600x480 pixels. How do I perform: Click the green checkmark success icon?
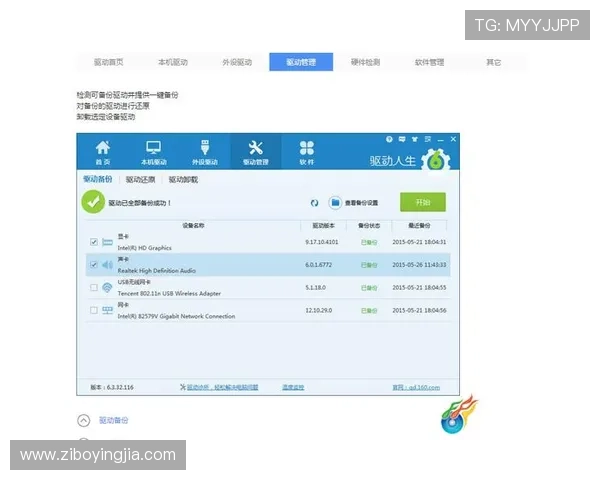(x=93, y=202)
